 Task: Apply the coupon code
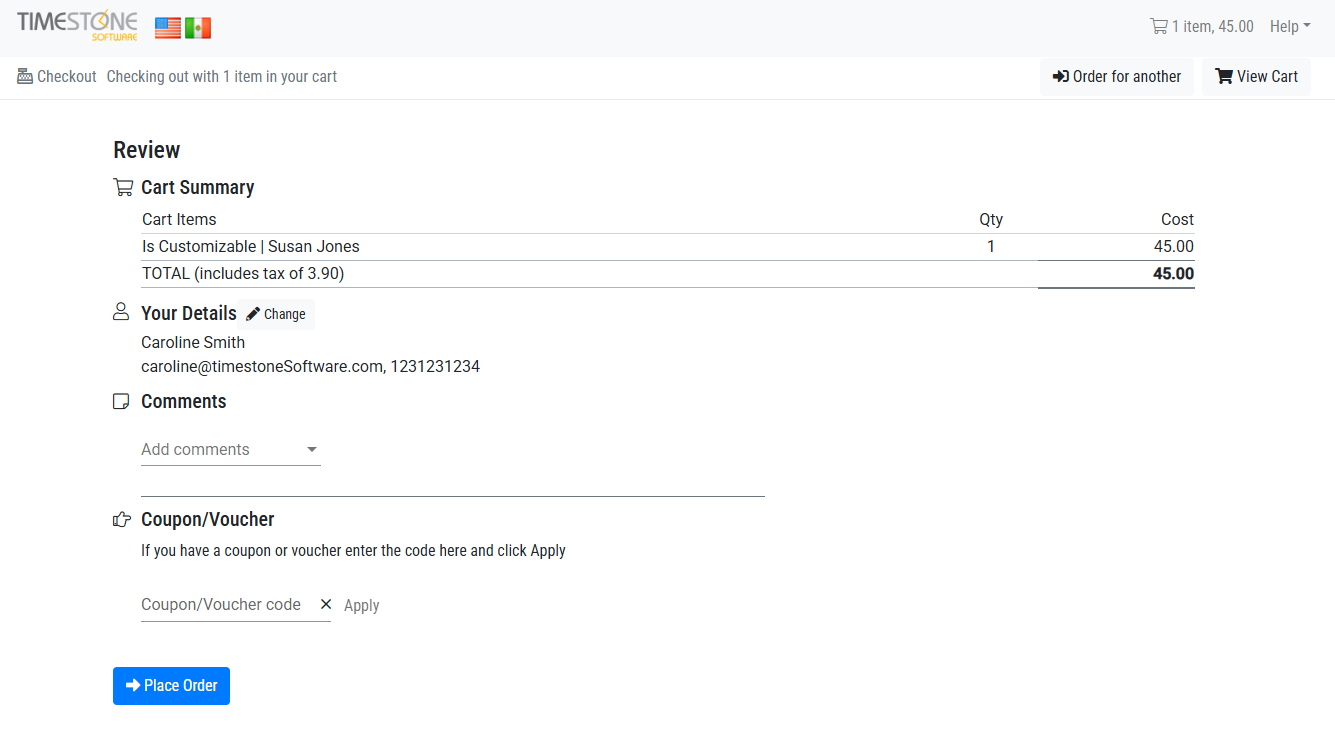(362, 605)
